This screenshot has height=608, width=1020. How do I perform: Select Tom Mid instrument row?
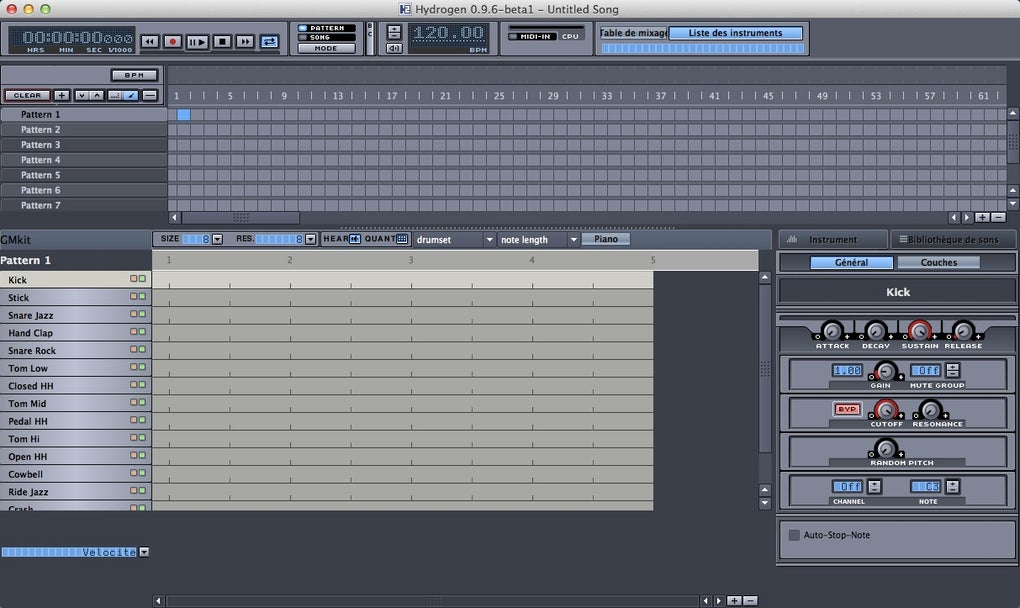coord(75,403)
